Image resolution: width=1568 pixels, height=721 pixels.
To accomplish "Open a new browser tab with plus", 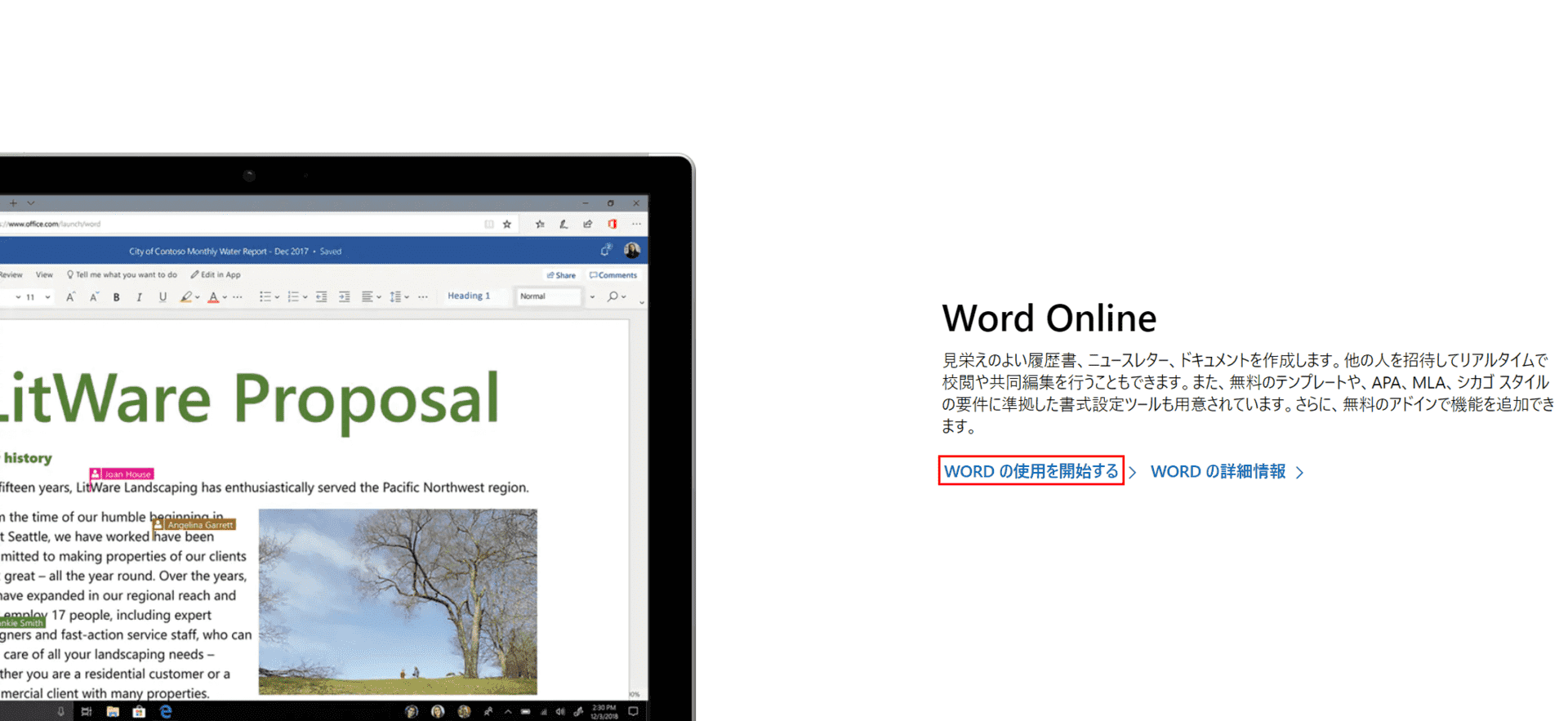I will (x=13, y=203).
